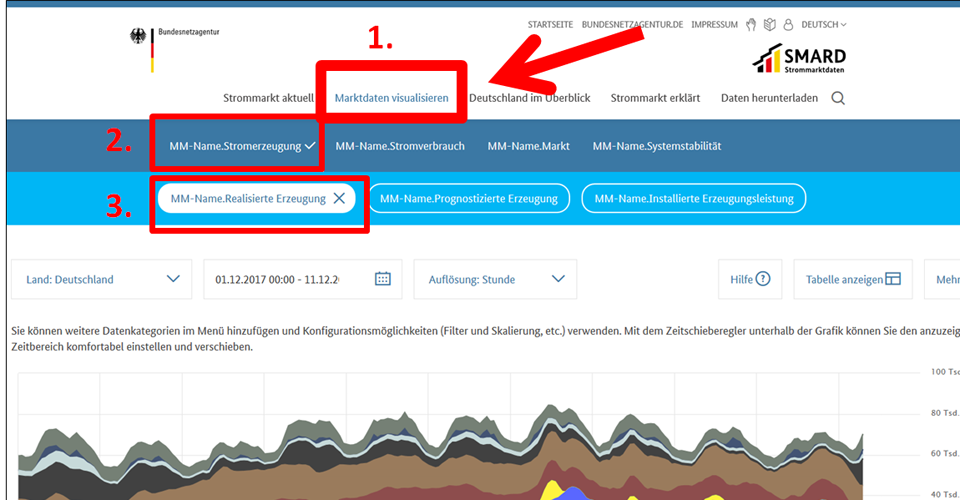Click the easy language book icon
Viewport: 960px width, 500px height.
770,24
